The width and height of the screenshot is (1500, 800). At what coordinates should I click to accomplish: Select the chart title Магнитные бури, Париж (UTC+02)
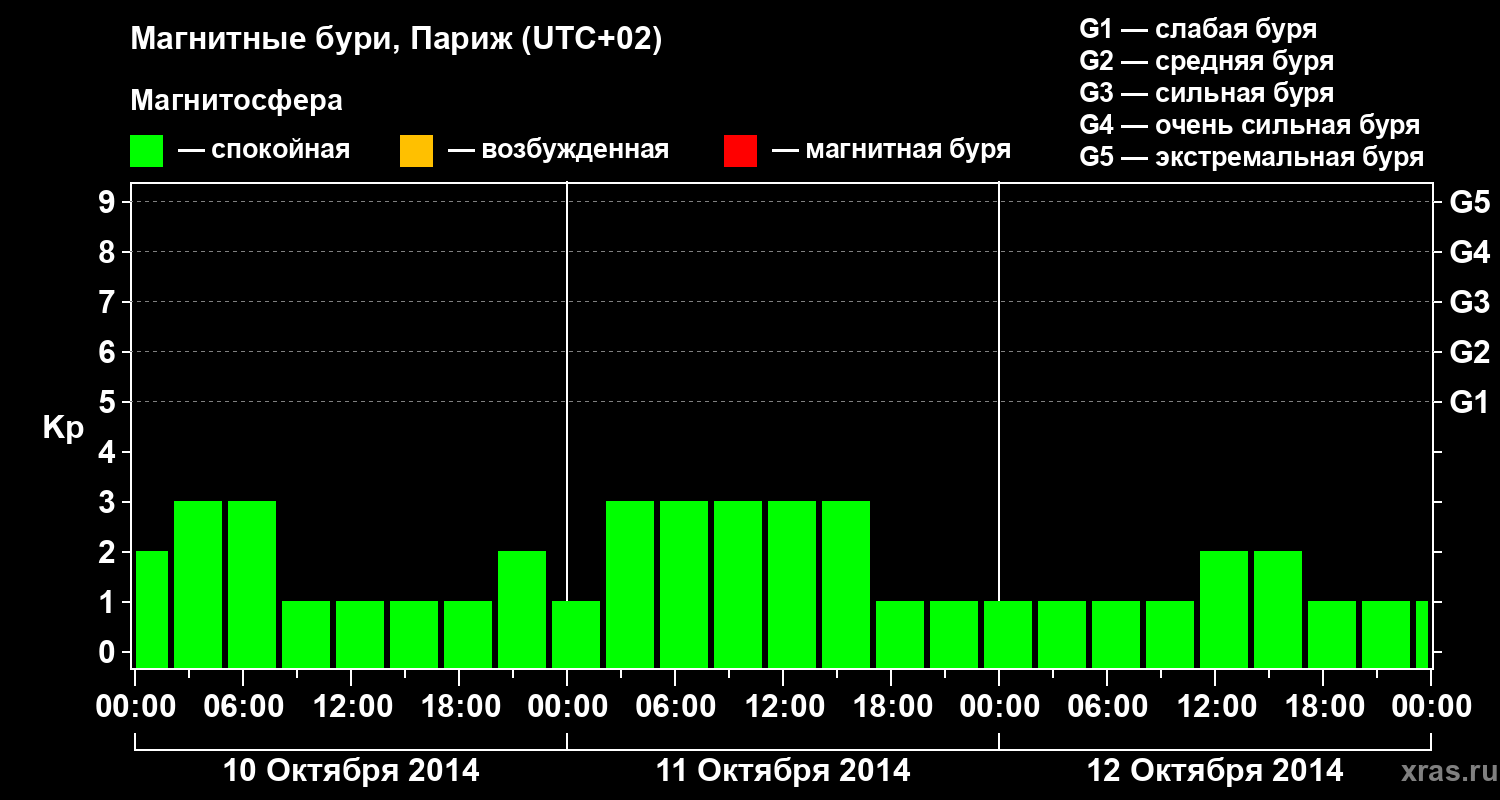pyautogui.click(x=396, y=40)
